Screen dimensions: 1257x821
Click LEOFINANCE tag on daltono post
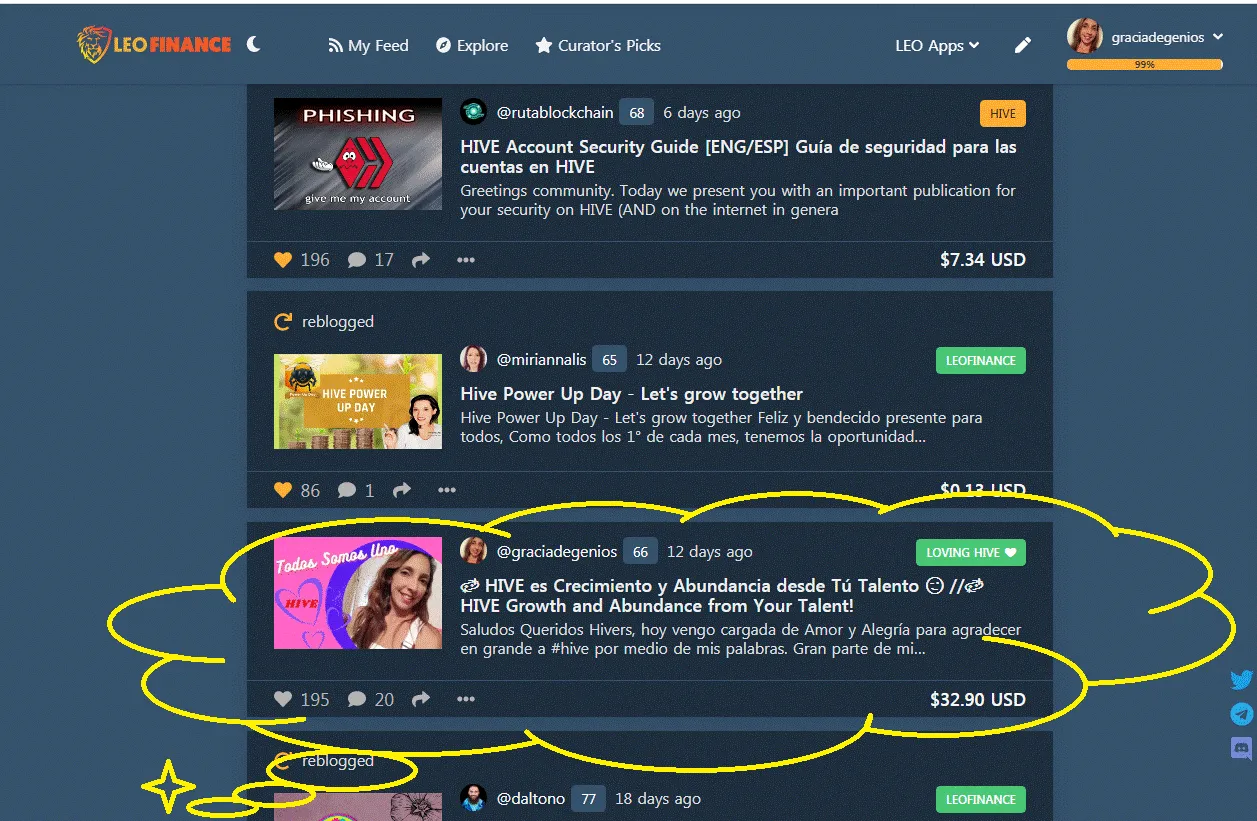[981, 799]
